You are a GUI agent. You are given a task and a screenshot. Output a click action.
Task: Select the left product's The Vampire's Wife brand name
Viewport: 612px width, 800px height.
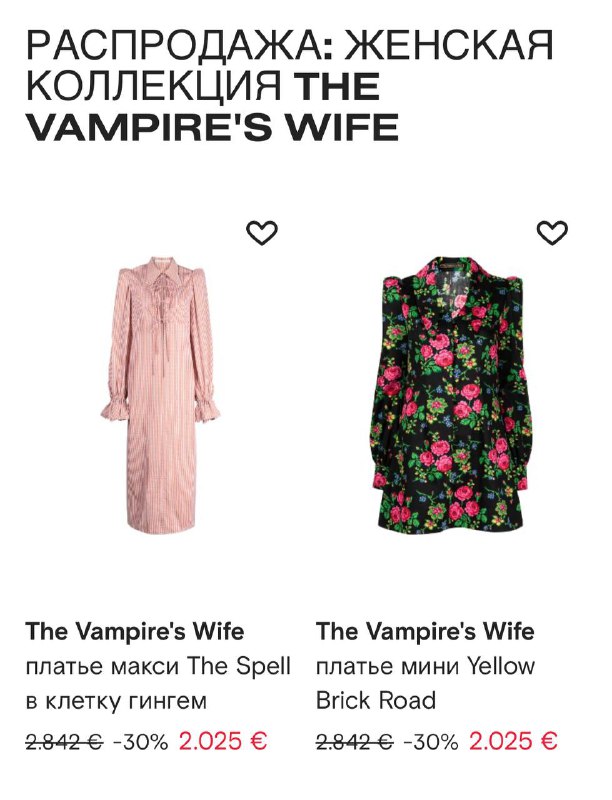pos(135,631)
